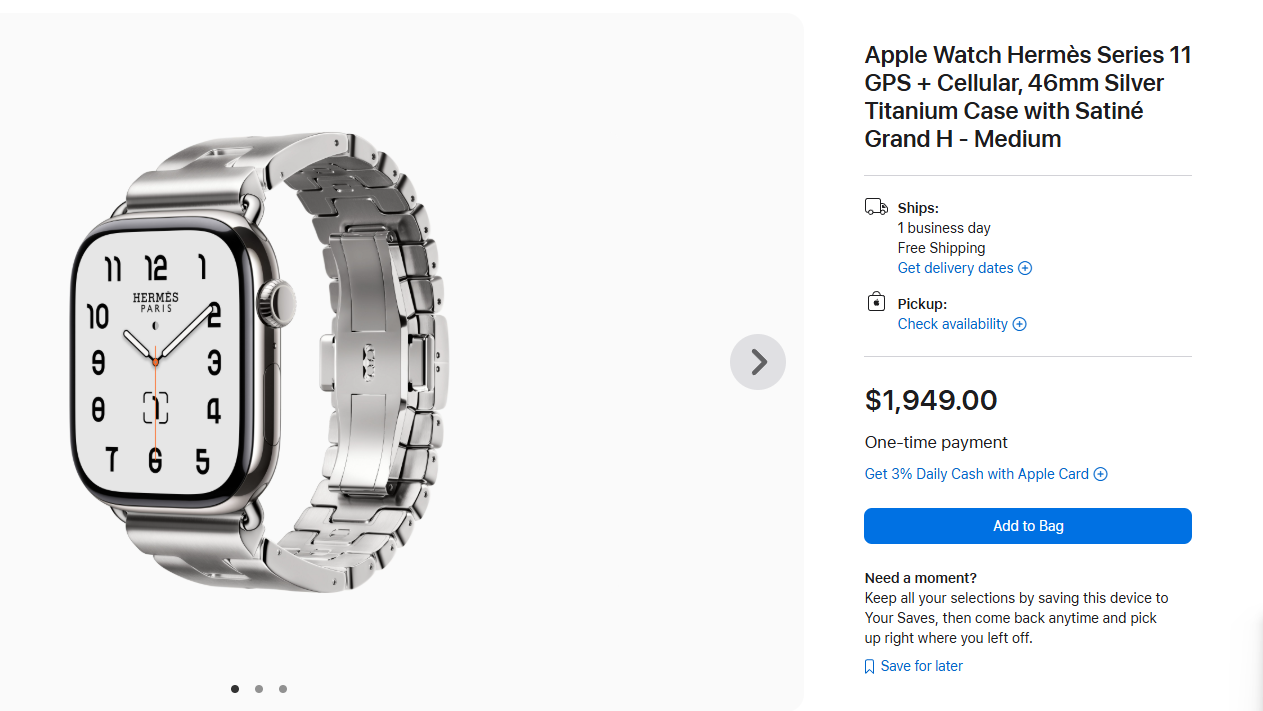Image resolution: width=1263 pixels, height=711 pixels.
Task: Click the product title heading
Action: (x=1027, y=97)
